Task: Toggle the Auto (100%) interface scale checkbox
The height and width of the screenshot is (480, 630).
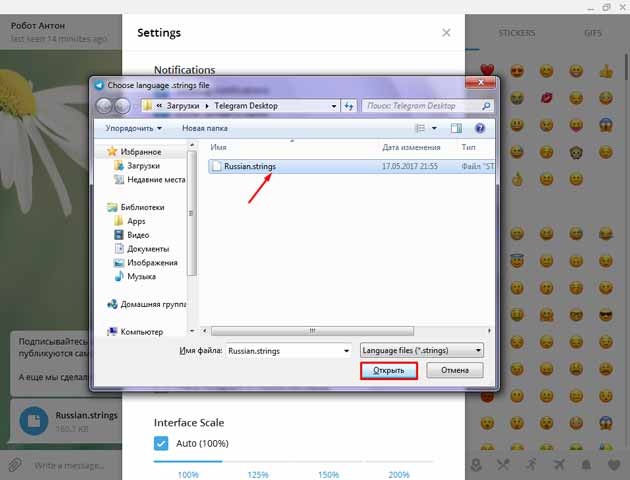Action: tap(161, 442)
